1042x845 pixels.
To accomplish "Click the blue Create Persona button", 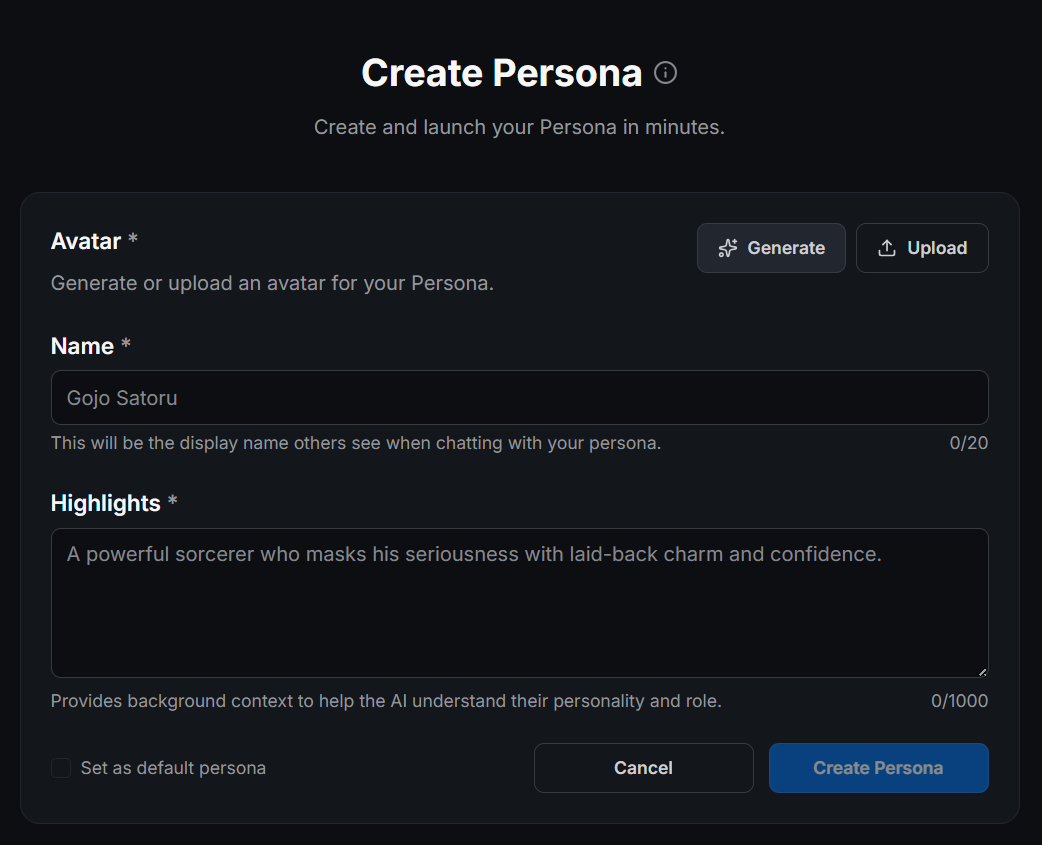I will pyautogui.click(x=878, y=768).
